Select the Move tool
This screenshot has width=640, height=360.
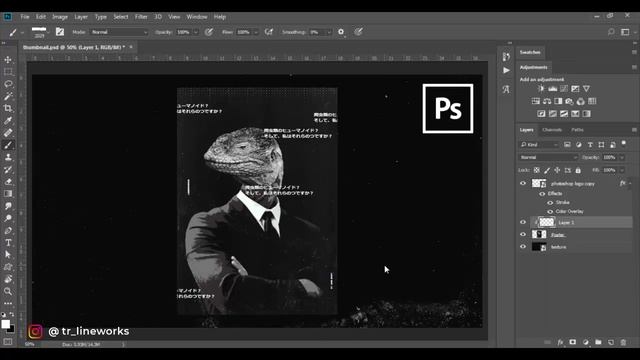click(8, 60)
